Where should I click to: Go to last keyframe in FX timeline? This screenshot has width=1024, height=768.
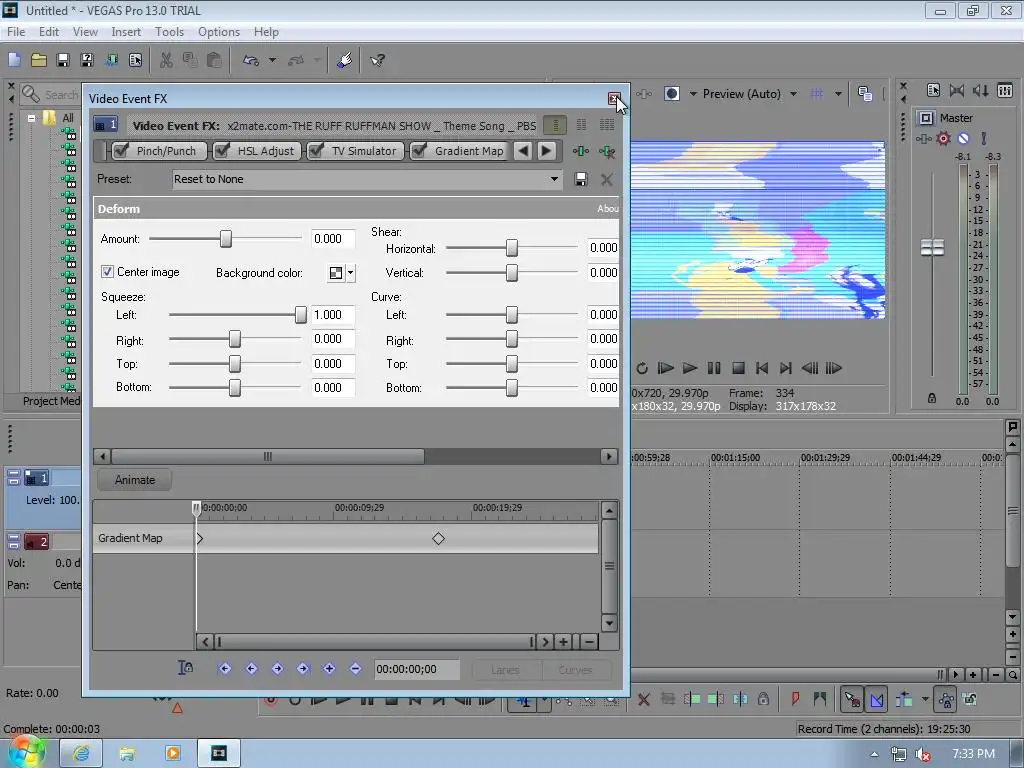(303, 668)
